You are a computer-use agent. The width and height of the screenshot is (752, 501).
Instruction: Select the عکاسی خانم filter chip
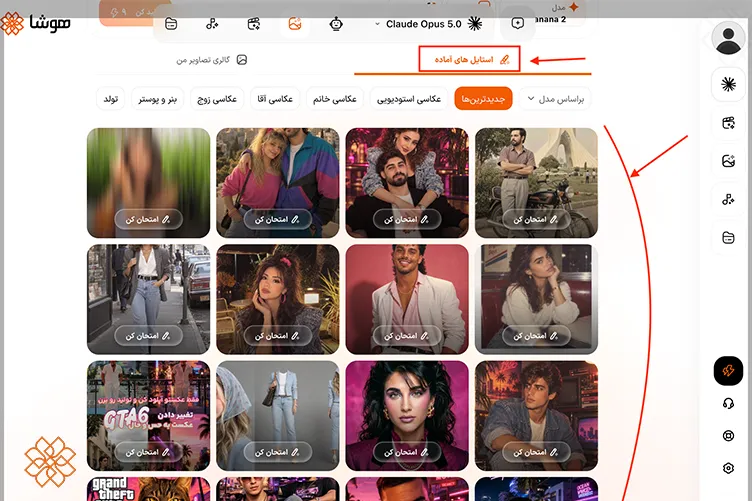[335, 99]
